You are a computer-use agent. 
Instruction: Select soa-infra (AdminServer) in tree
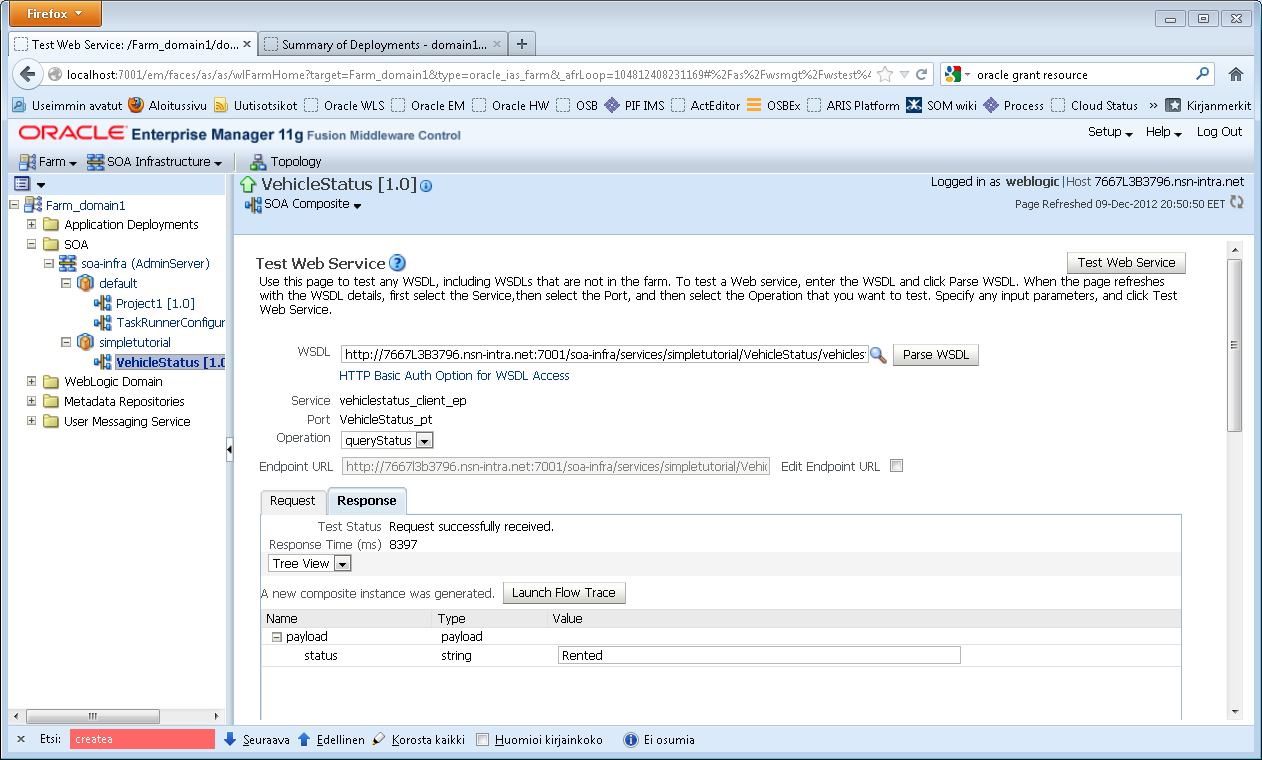tap(145, 264)
